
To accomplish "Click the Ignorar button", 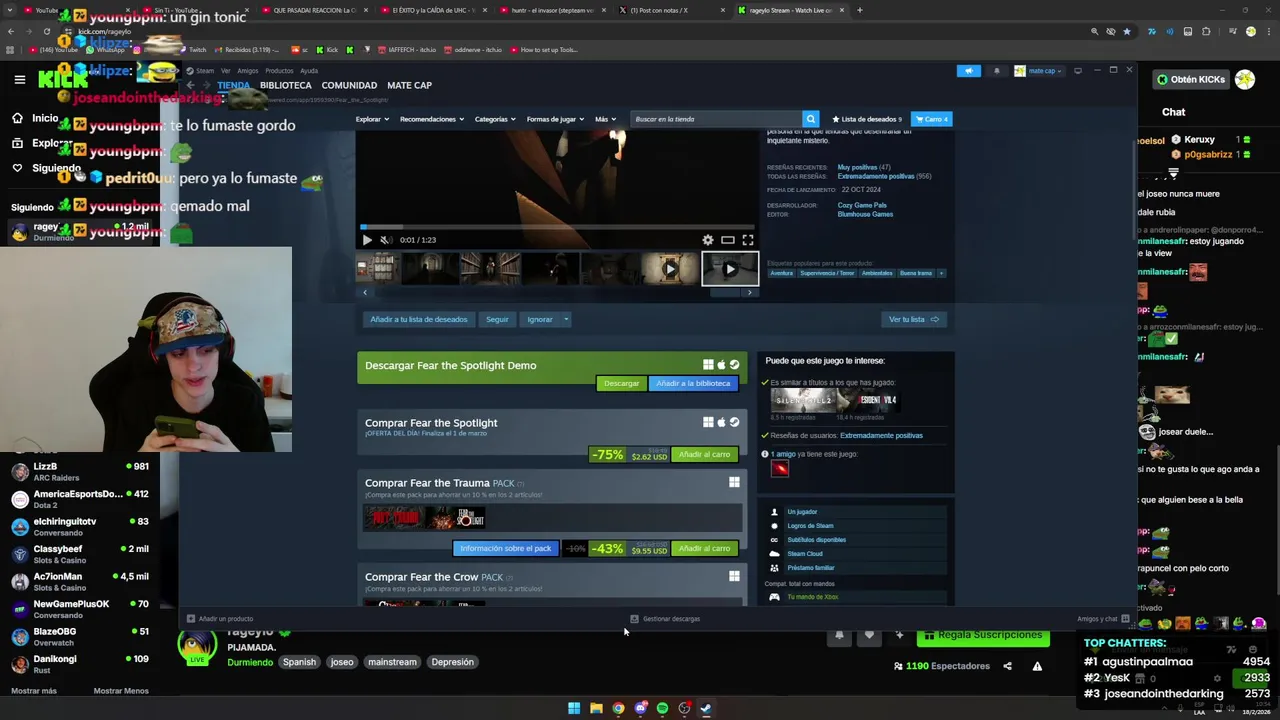I will pyautogui.click(x=540, y=319).
